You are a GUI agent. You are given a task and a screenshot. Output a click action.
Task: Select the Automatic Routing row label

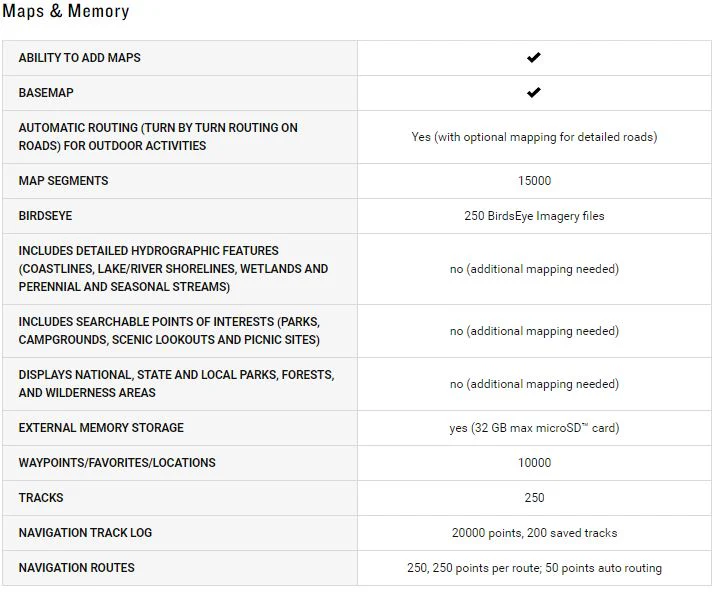click(x=158, y=137)
